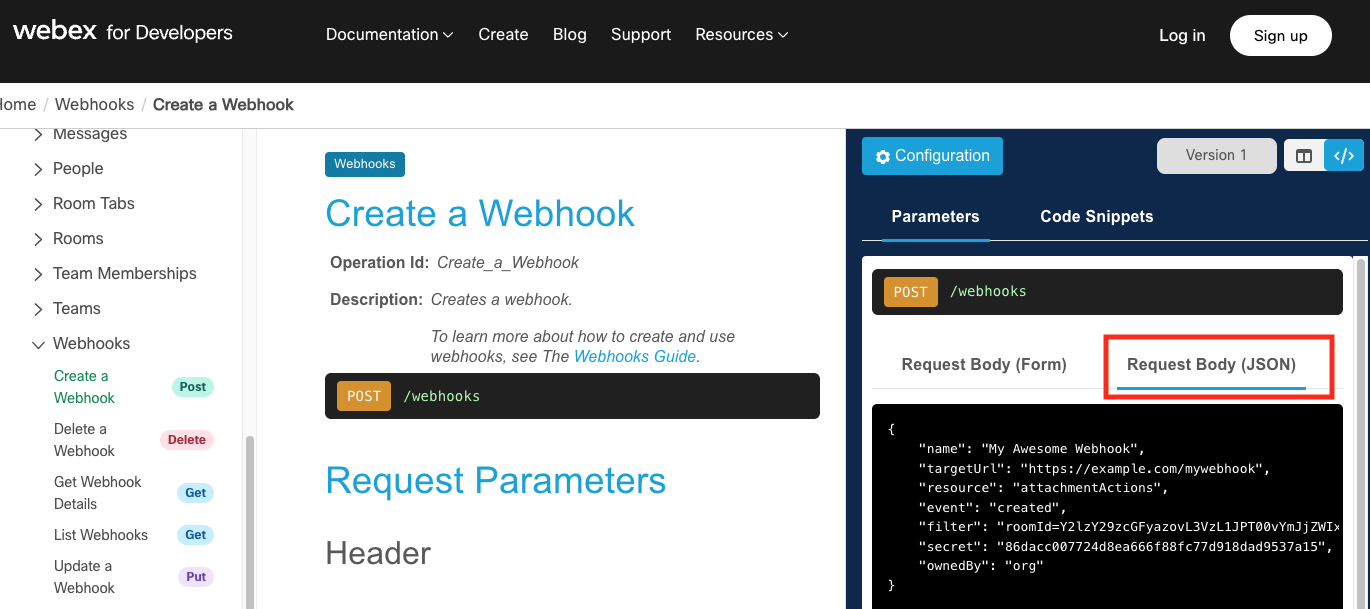Click the Create a Webhook heading
The image size is (1370, 609).
click(480, 214)
